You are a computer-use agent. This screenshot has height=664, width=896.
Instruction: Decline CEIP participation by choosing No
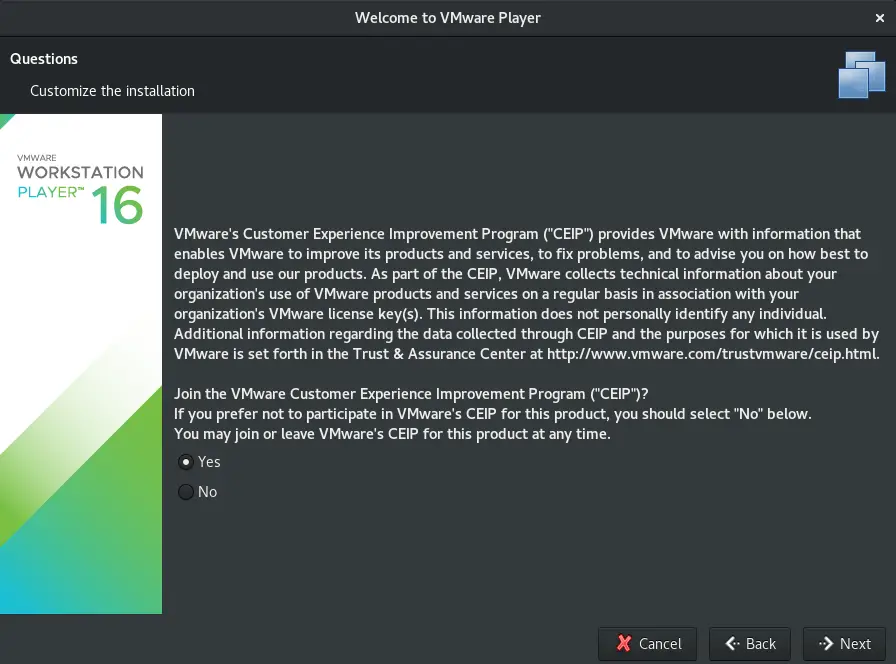click(x=186, y=492)
